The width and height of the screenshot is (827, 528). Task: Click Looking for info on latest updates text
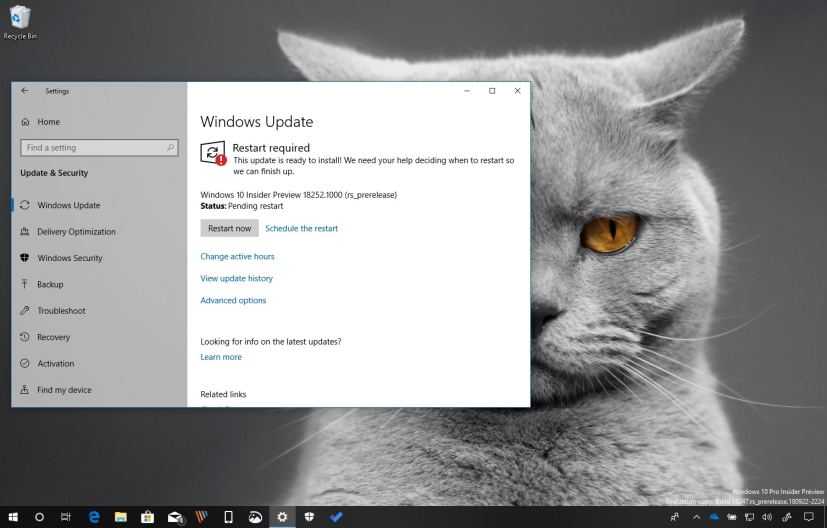tap(271, 342)
